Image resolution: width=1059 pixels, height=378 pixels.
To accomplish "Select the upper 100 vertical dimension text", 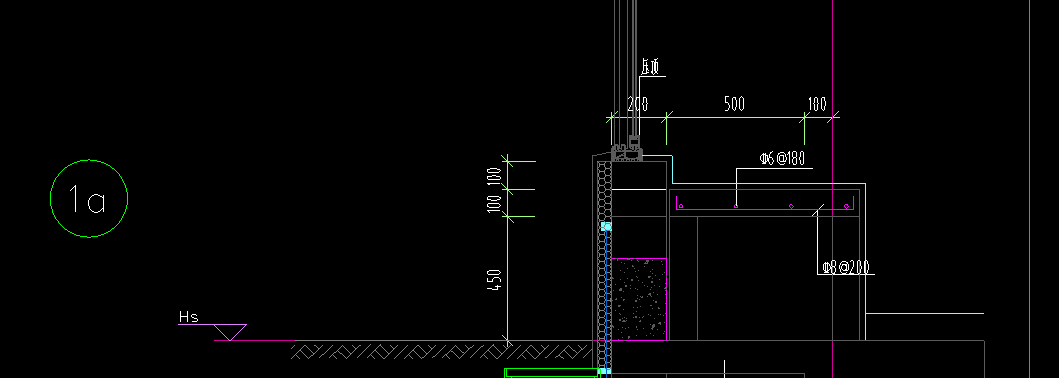I will (x=495, y=177).
